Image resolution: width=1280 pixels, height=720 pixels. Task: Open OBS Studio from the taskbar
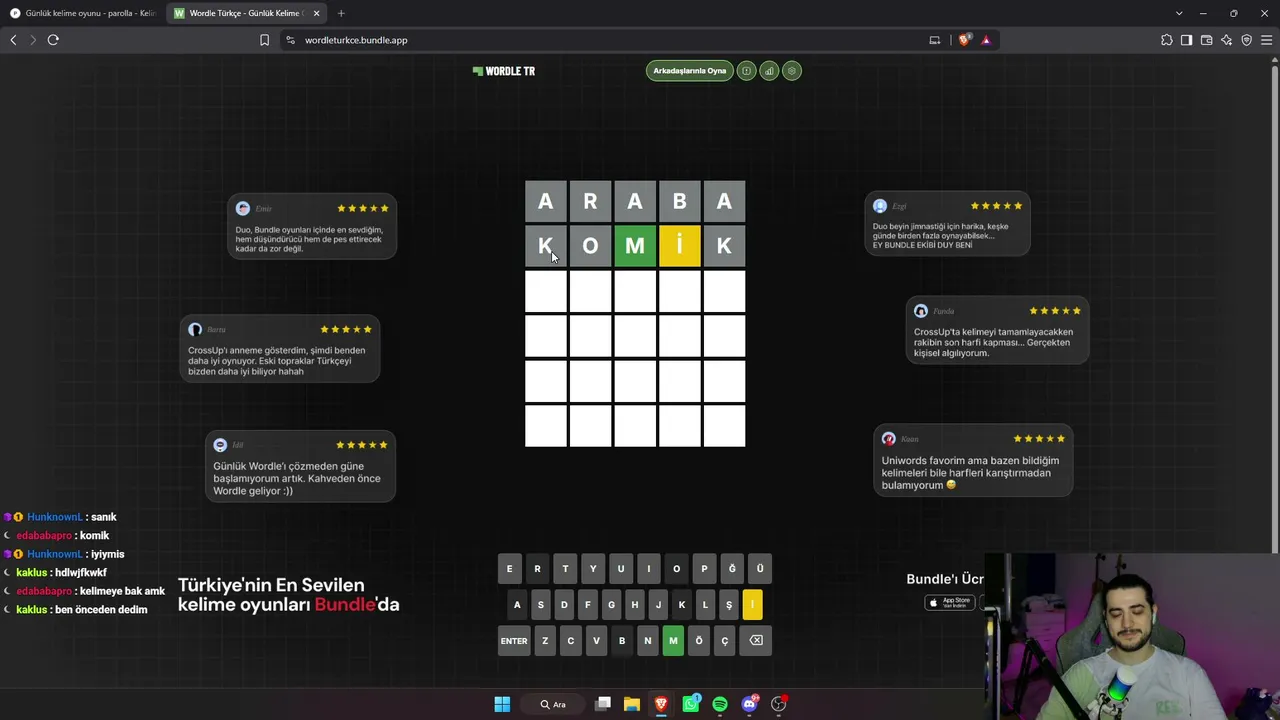tap(779, 704)
